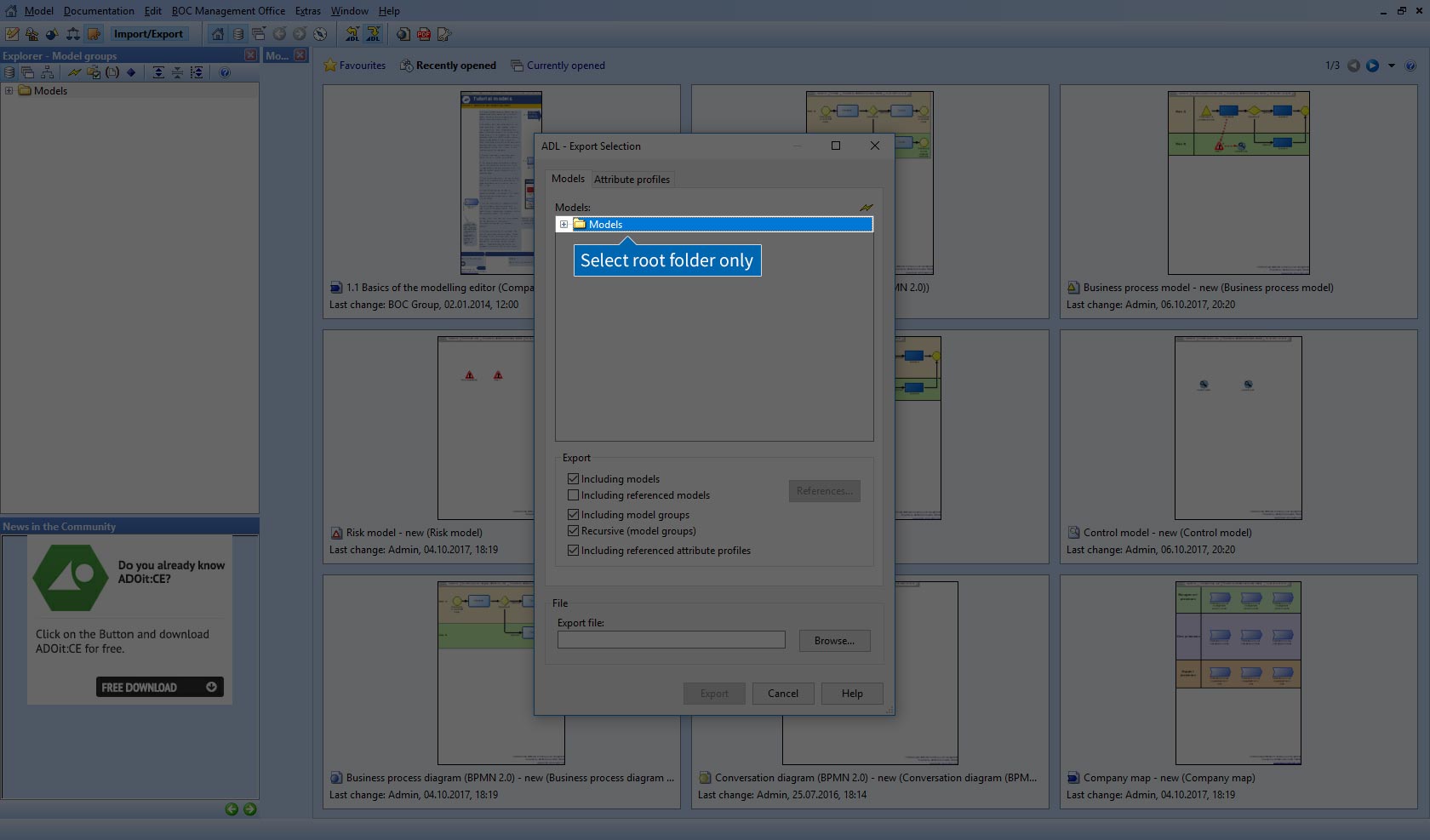
Task: Uncheck Including model groups option
Action: pyautogui.click(x=573, y=515)
